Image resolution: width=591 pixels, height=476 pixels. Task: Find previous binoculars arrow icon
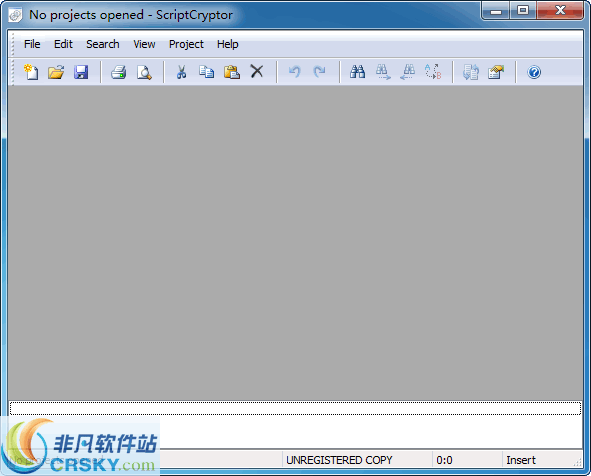click(x=407, y=72)
